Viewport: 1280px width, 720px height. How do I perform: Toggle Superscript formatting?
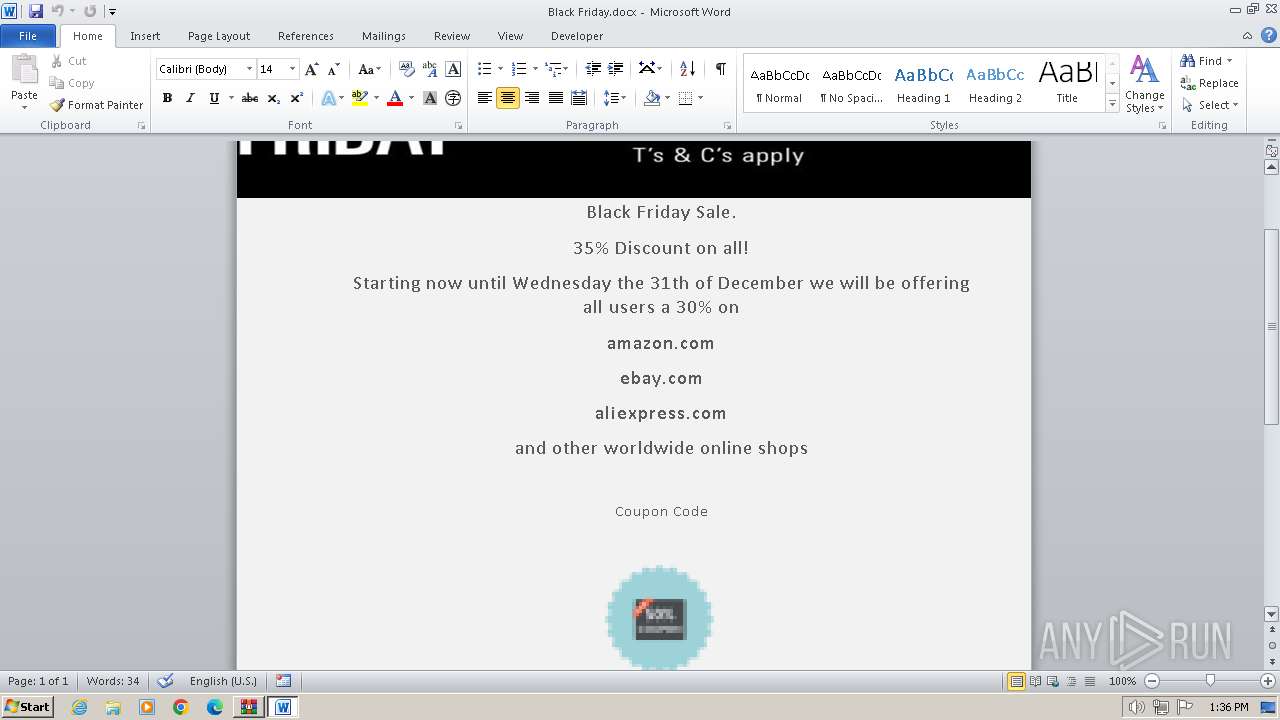[297, 98]
